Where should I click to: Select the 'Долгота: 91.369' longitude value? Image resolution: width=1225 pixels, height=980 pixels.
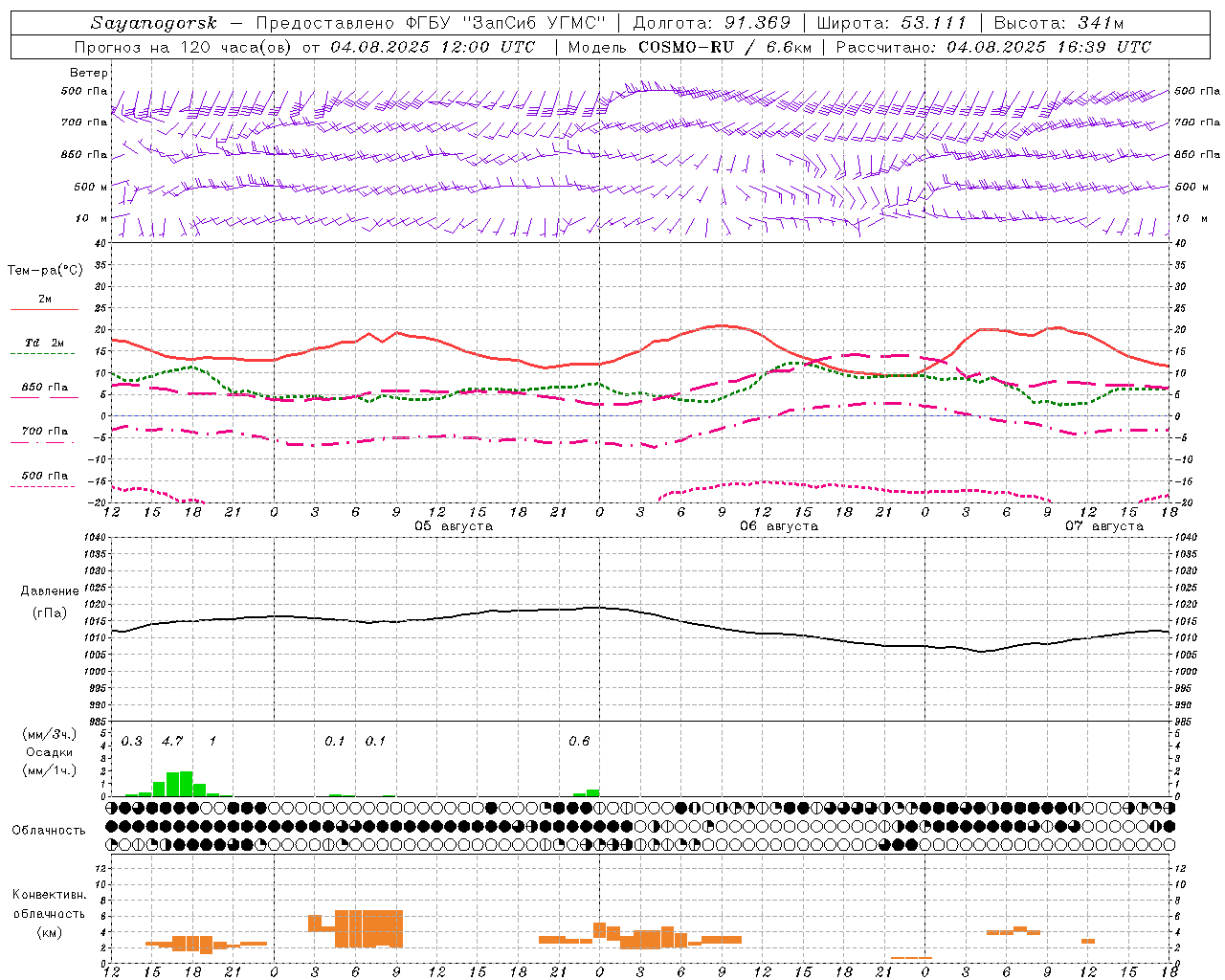point(712,23)
